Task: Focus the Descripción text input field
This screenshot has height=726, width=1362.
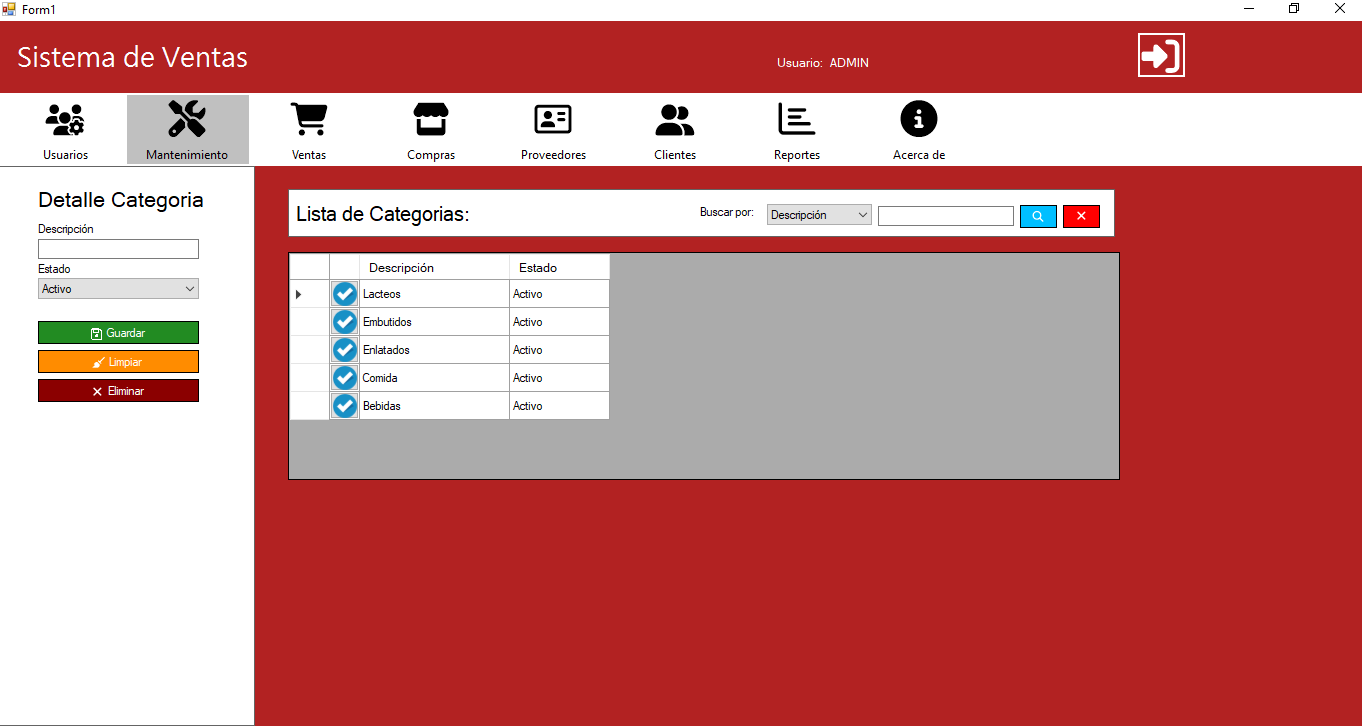Action: (118, 249)
